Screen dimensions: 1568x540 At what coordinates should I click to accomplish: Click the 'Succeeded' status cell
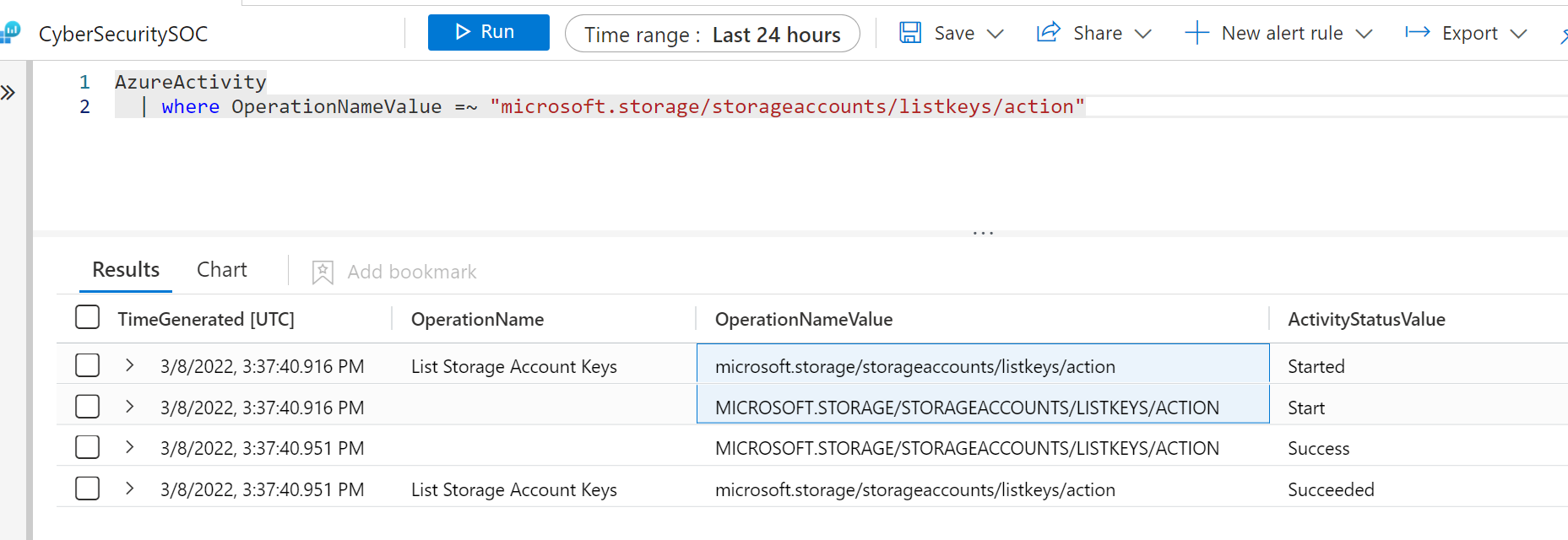pos(1331,489)
